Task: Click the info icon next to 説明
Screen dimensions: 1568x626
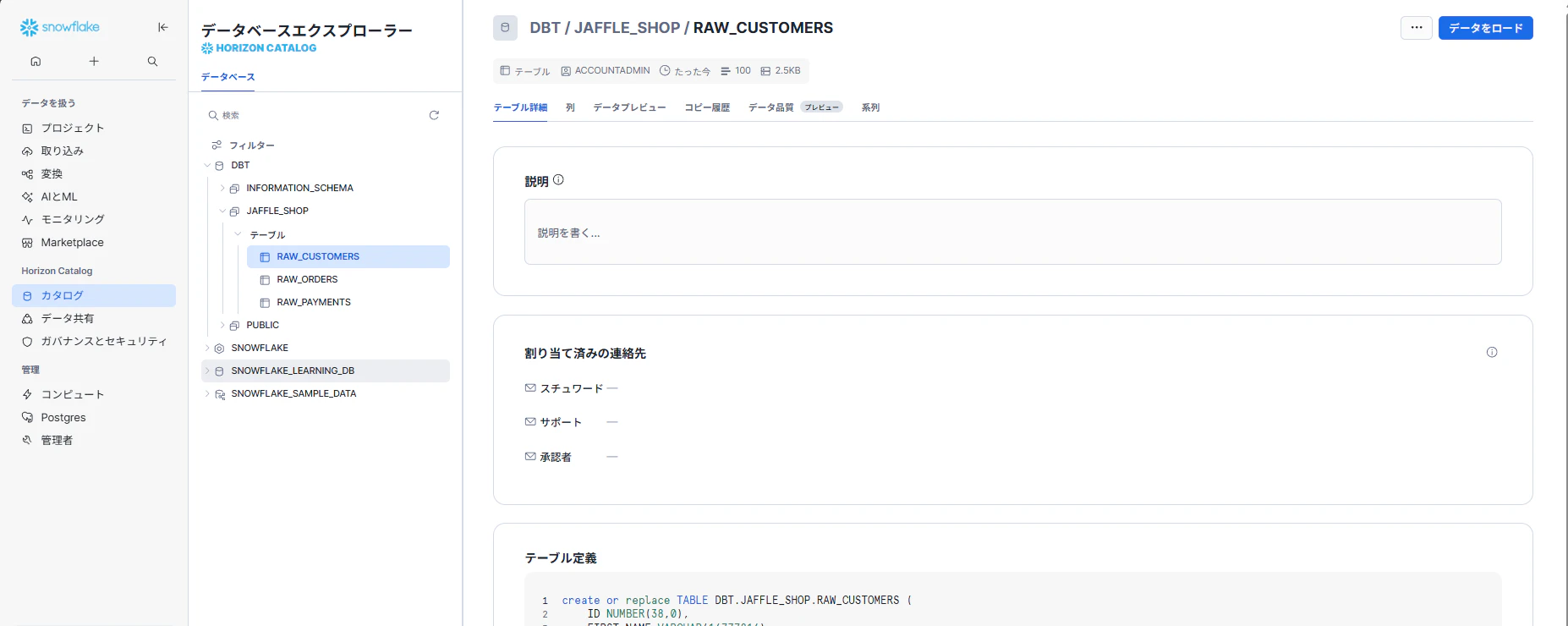Action: click(558, 180)
